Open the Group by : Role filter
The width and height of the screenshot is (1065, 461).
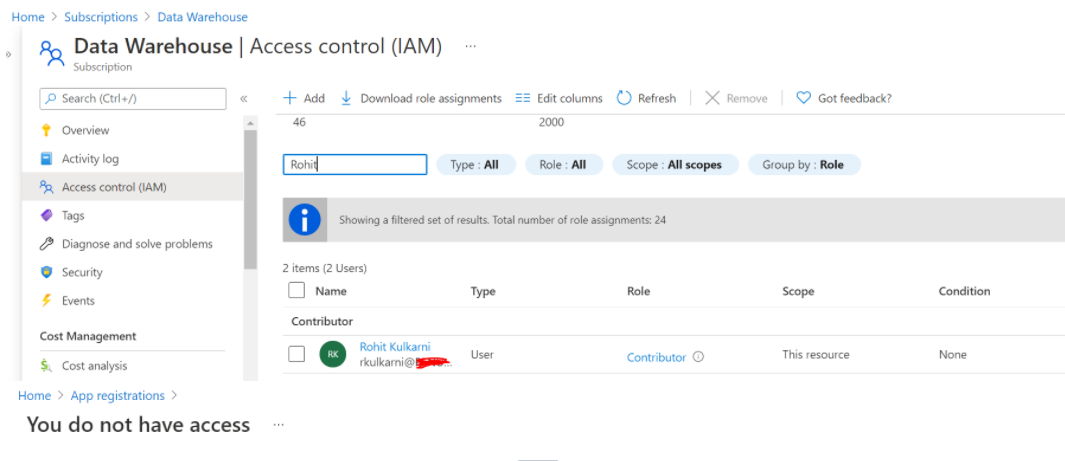coord(804,165)
